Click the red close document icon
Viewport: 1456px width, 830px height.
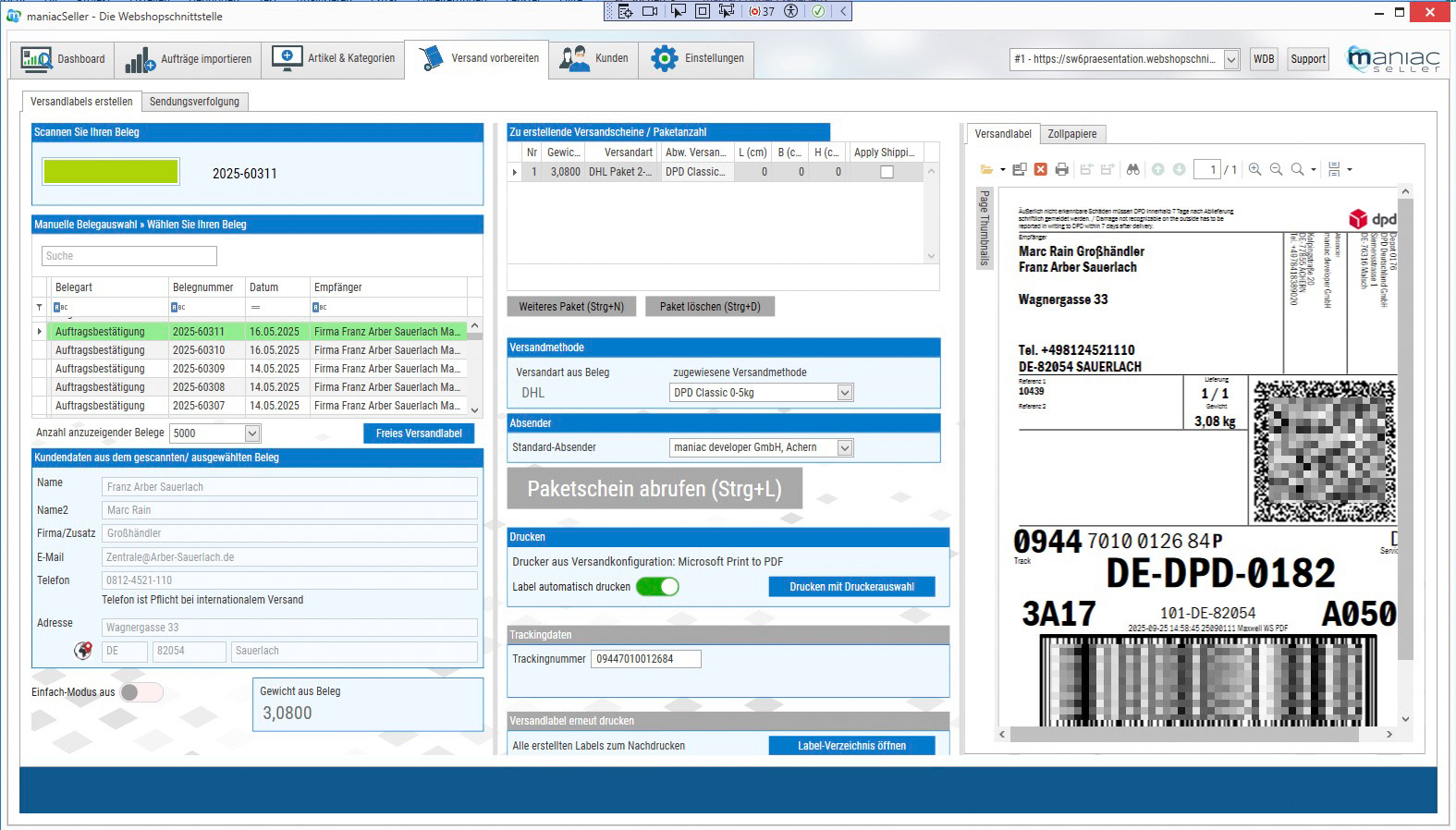click(1040, 169)
